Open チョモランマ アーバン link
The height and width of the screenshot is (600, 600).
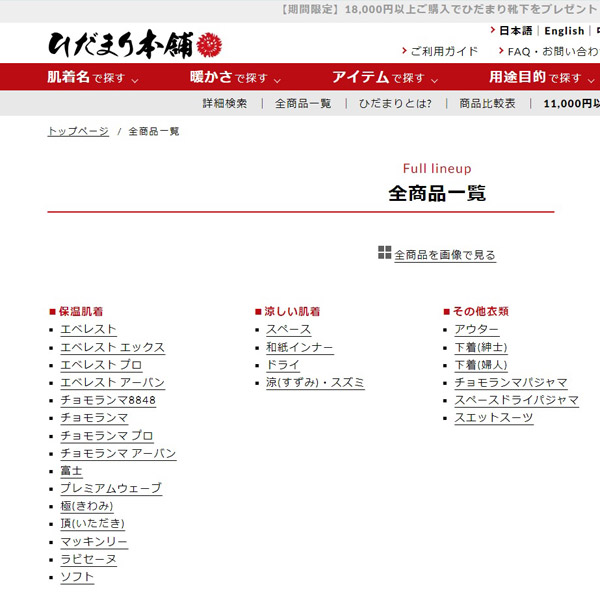[x=118, y=453]
